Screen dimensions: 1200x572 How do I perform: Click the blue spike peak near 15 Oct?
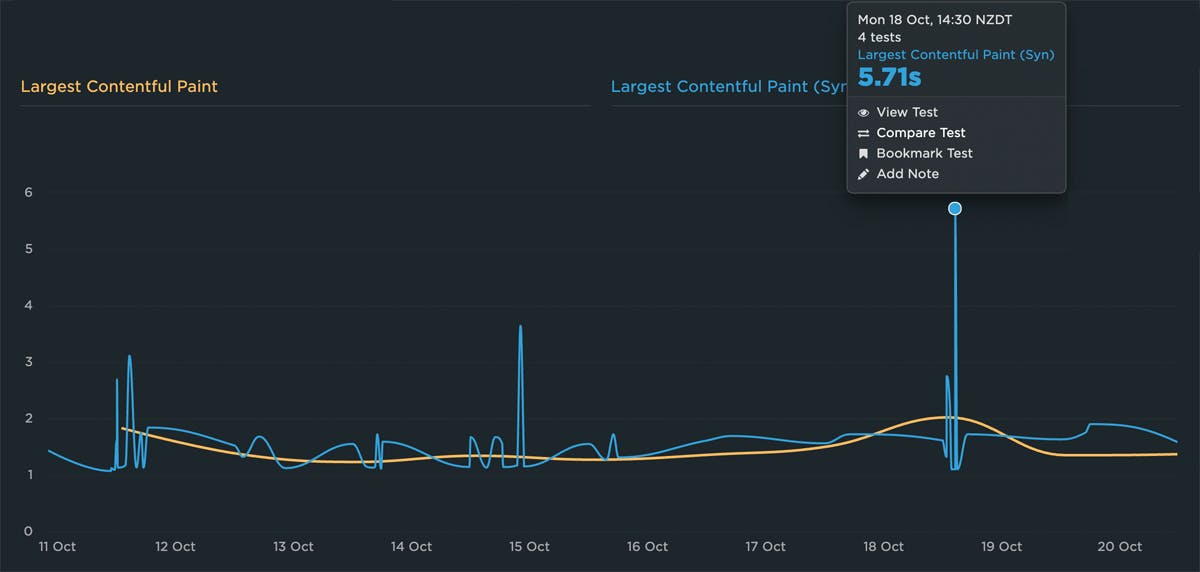pos(521,327)
